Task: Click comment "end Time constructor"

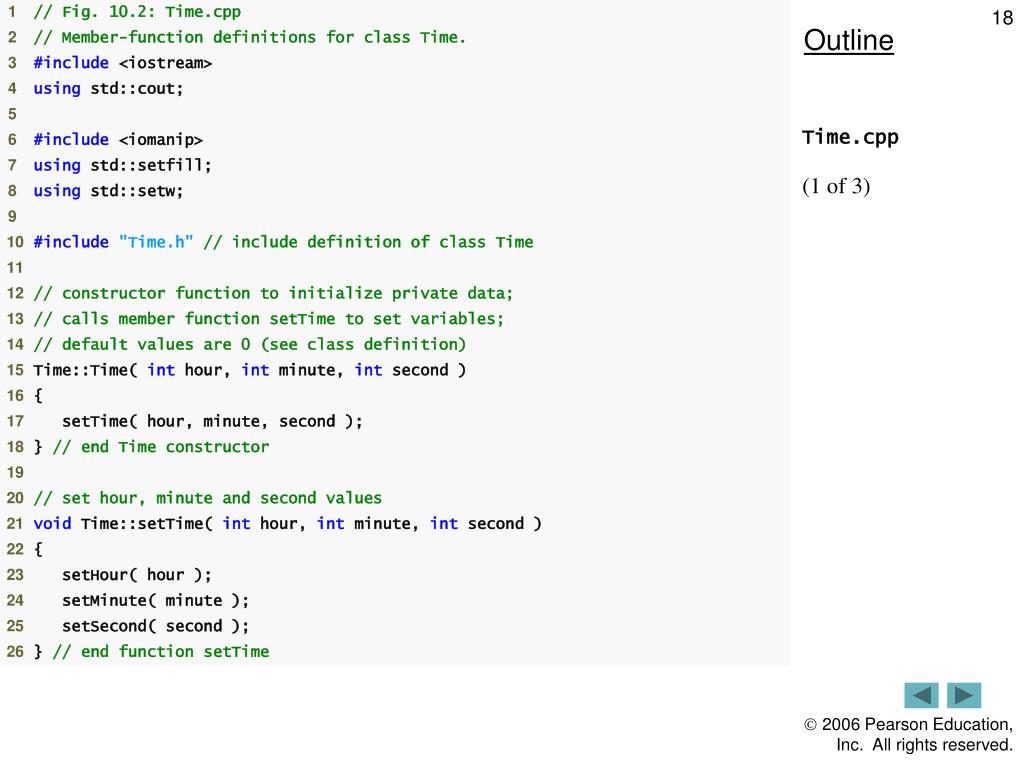Action: pyautogui.click(x=175, y=447)
